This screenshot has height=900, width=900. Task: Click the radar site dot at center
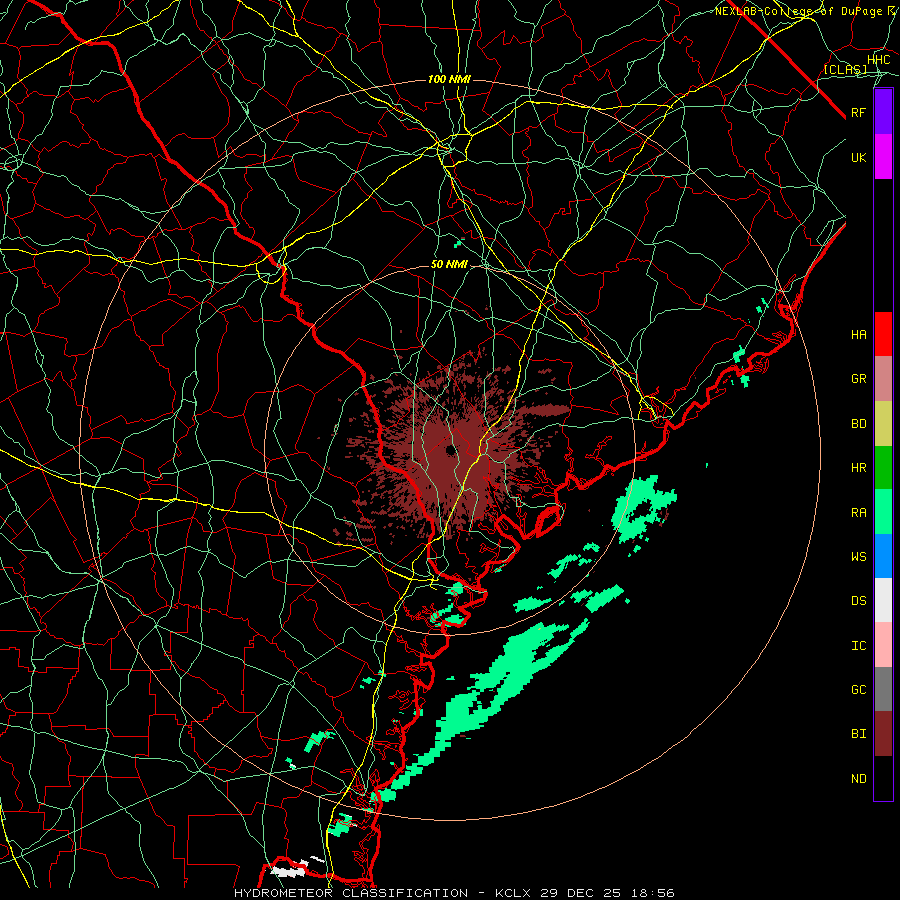click(451, 451)
